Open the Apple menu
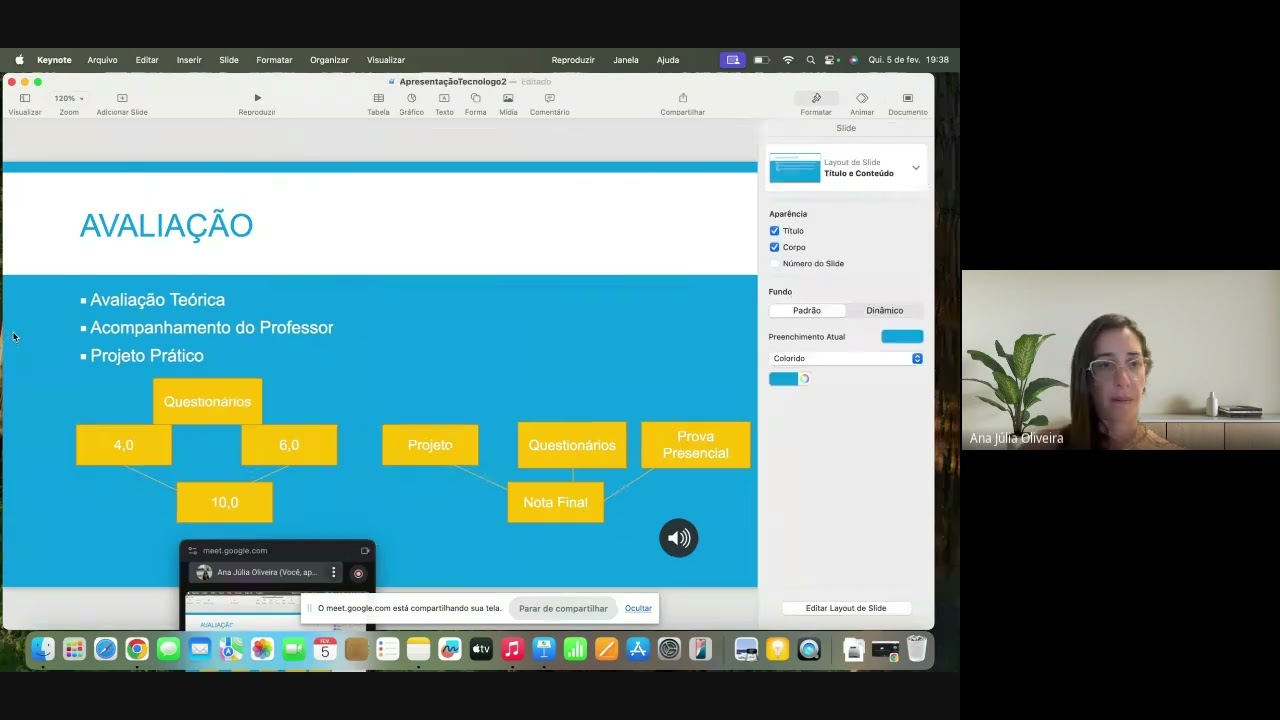 click(x=19, y=60)
